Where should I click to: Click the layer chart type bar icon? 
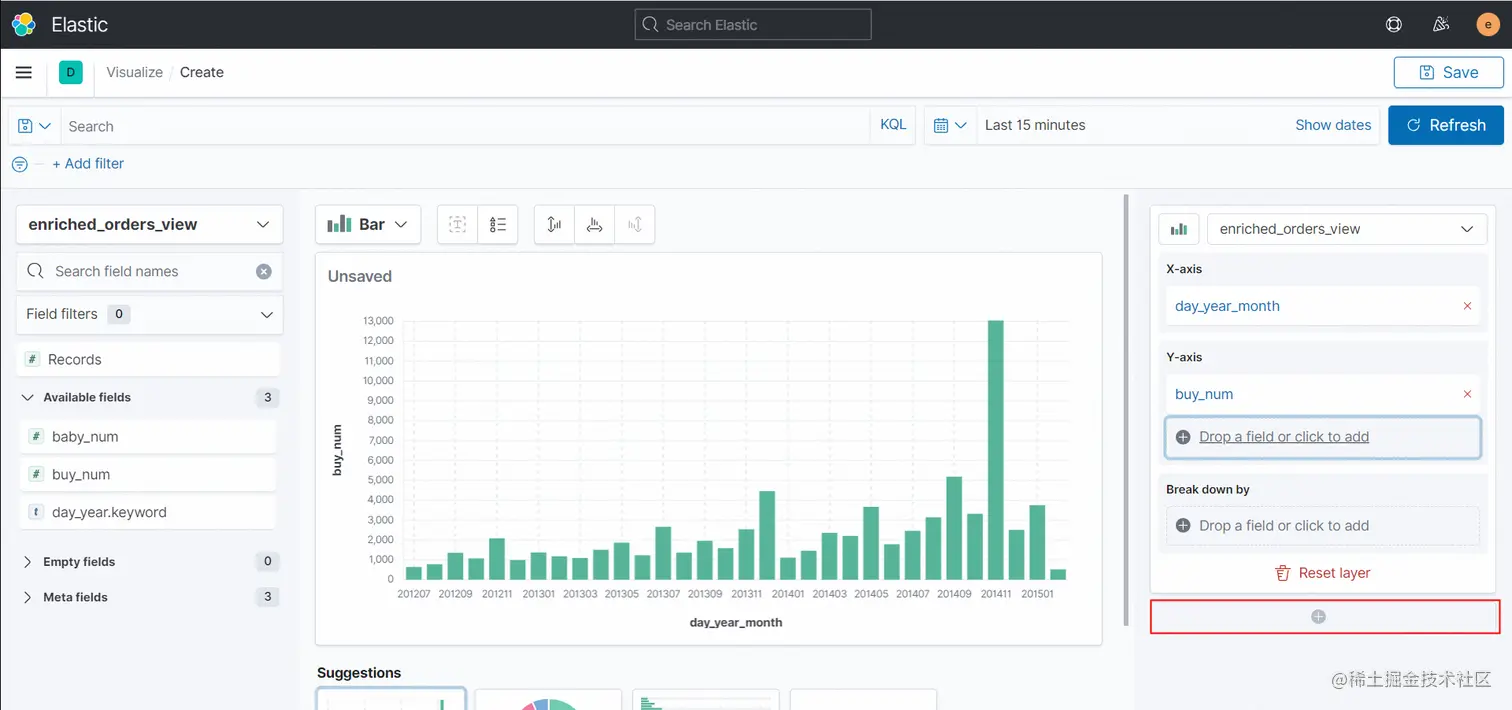(1179, 229)
